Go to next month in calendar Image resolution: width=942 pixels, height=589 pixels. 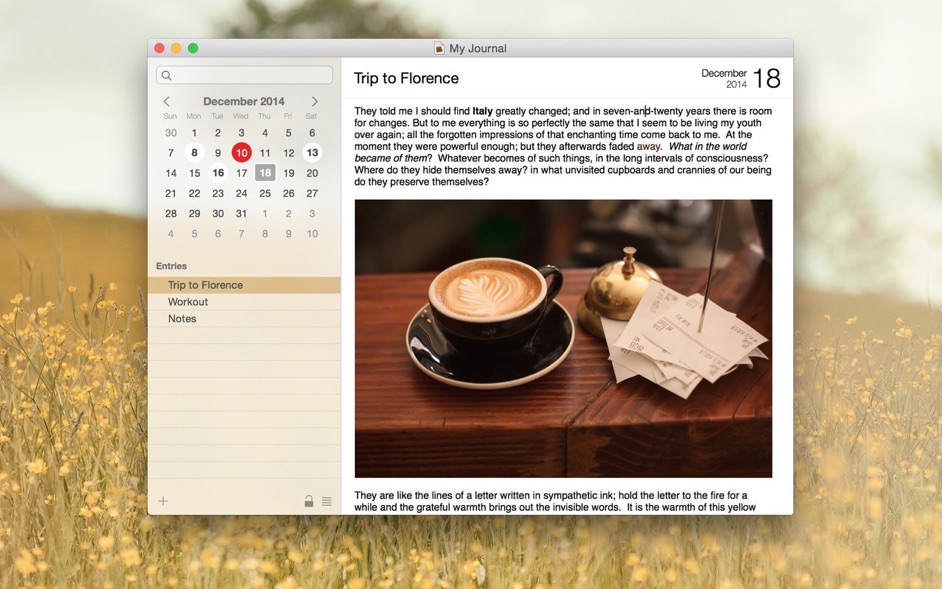click(x=315, y=102)
